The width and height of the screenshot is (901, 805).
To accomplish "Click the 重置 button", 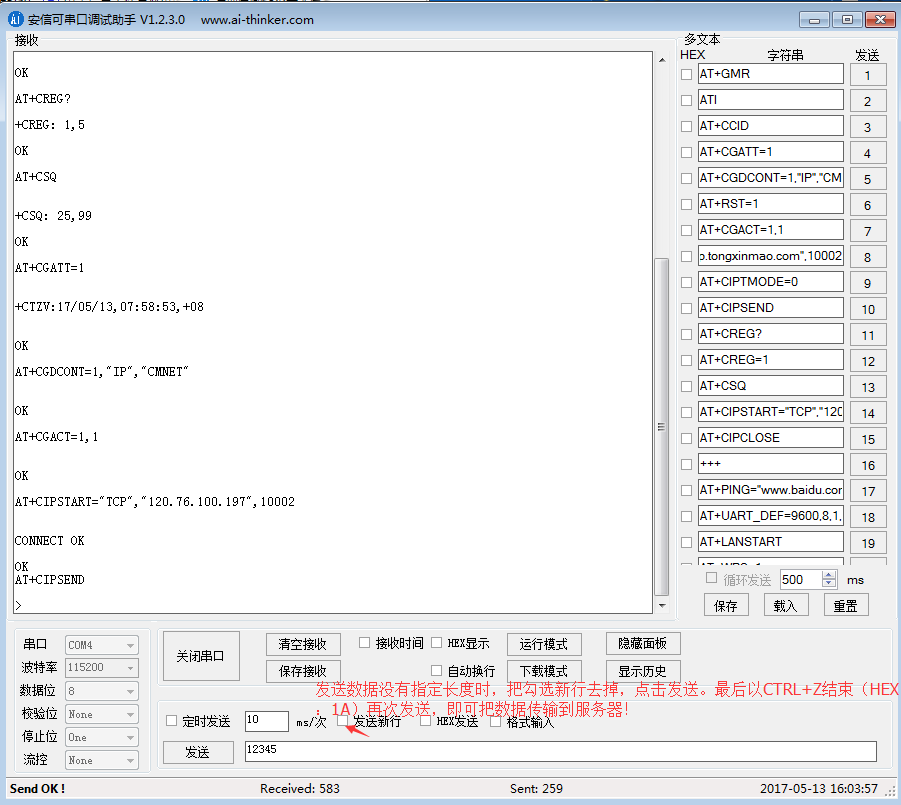I will (x=846, y=605).
